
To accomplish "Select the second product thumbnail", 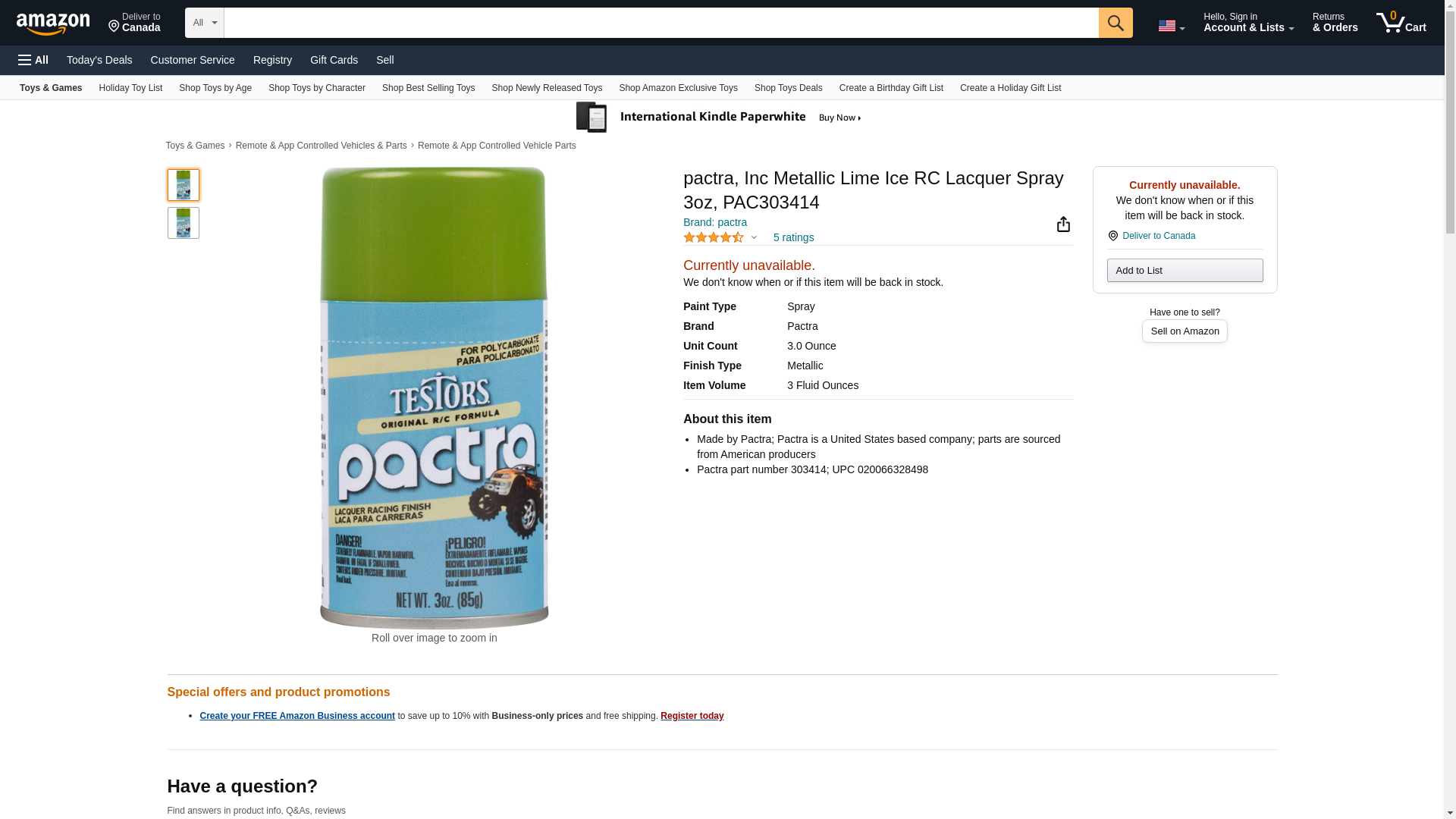I will pos(184,223).
